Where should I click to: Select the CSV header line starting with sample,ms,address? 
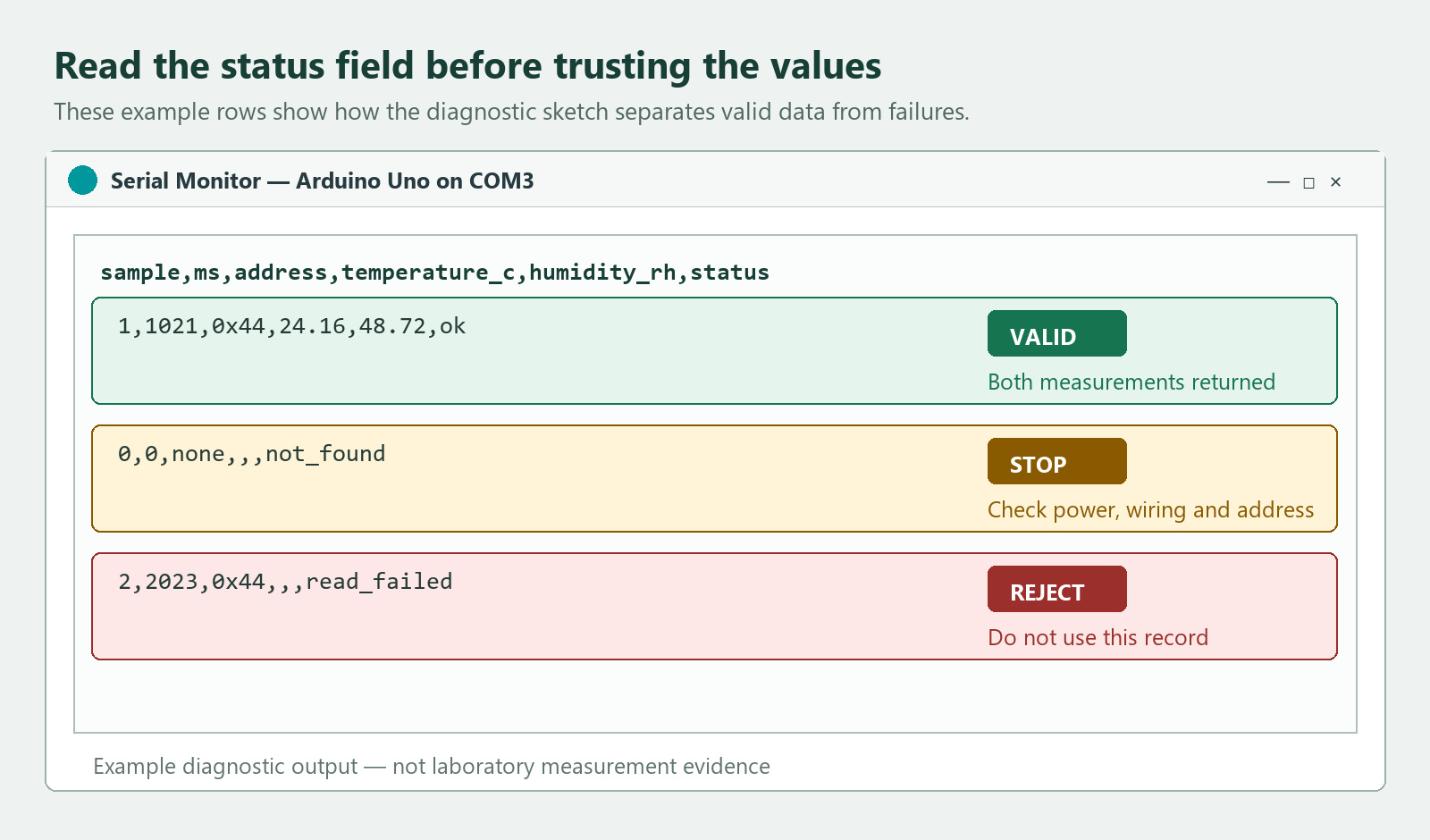pos(434,273)
